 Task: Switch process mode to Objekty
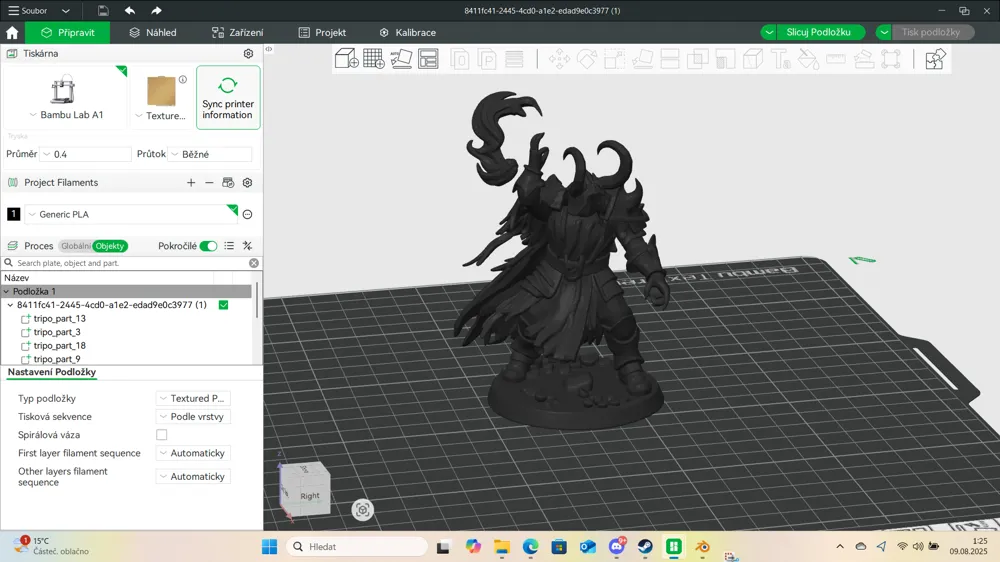[110, 246]
